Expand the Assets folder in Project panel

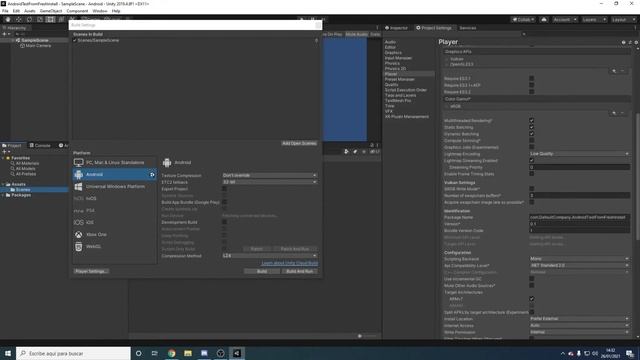pos(3,184)
